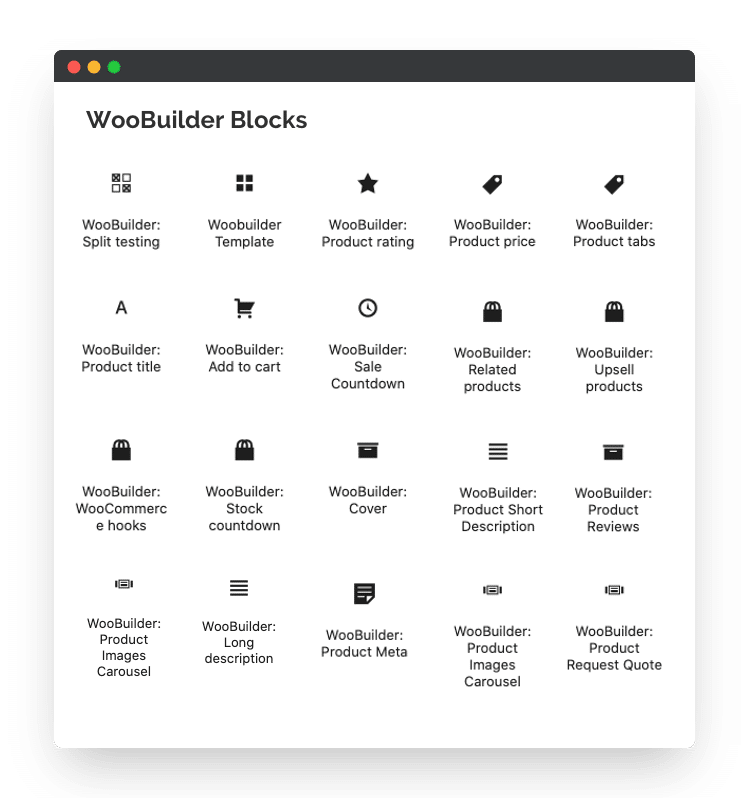Choose the Product Reviews box icon

pyautogui.click(x=613, y=452)
